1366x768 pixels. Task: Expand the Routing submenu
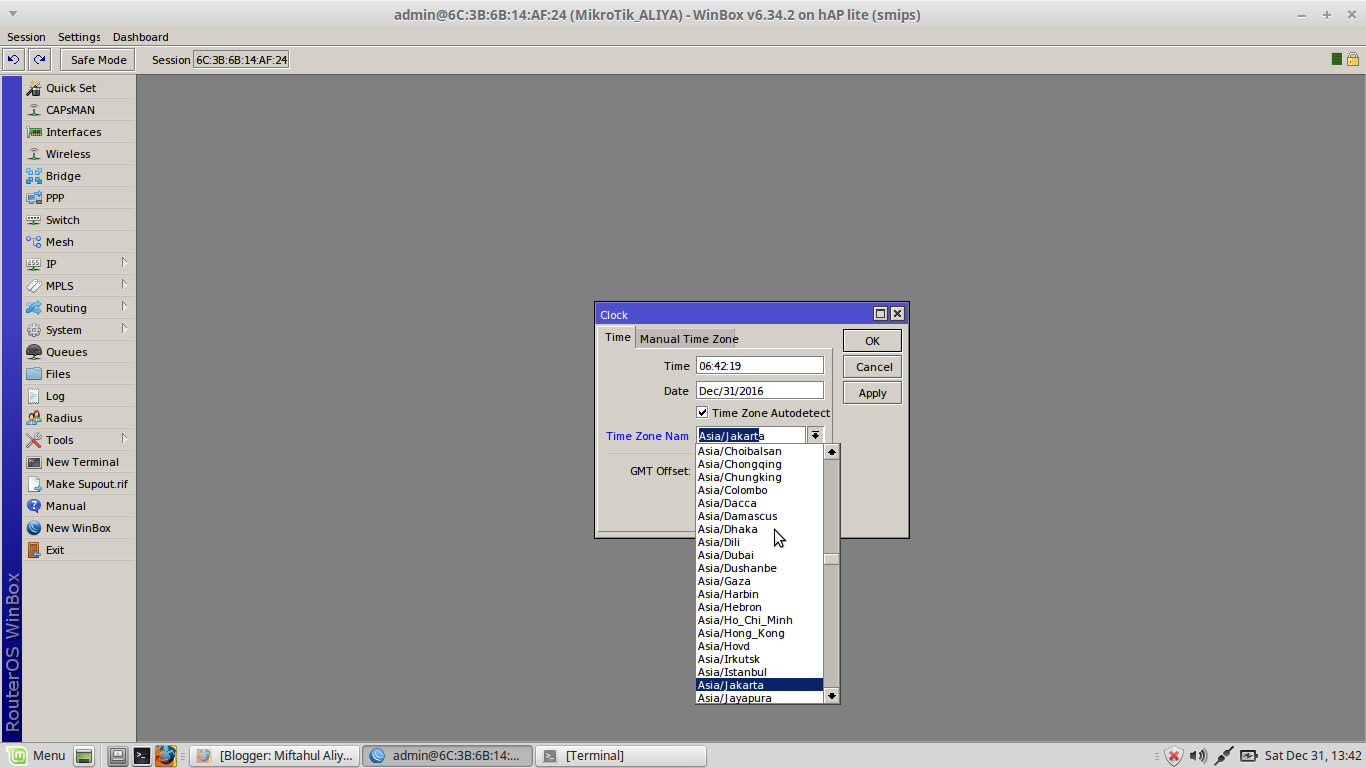[79, 308]
